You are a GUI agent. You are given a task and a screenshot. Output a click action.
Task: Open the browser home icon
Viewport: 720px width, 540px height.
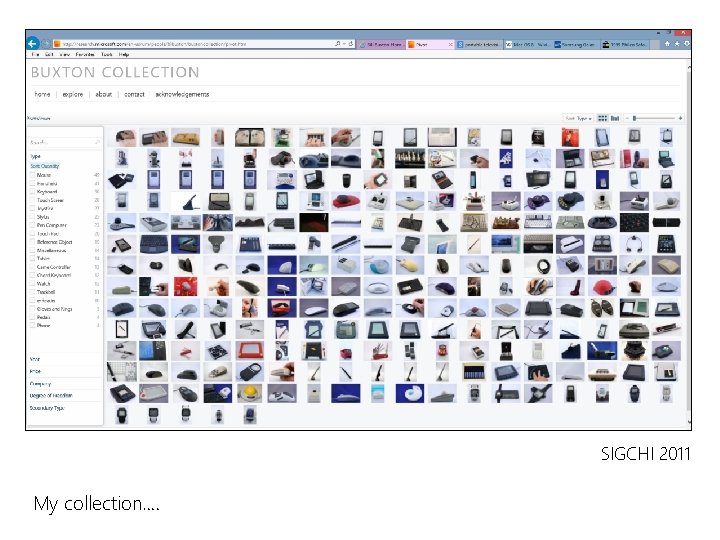tap(667, 44)
